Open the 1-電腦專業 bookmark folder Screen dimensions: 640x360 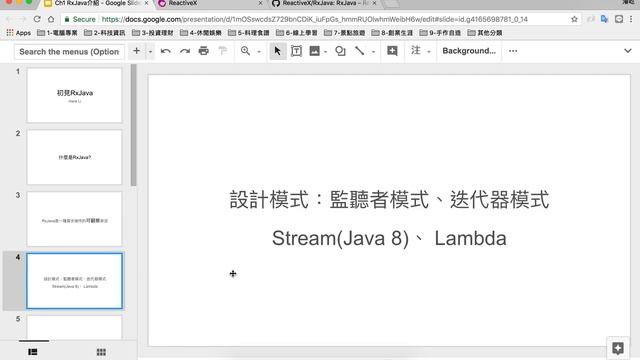pyautogui.click(x=57, y=33)
